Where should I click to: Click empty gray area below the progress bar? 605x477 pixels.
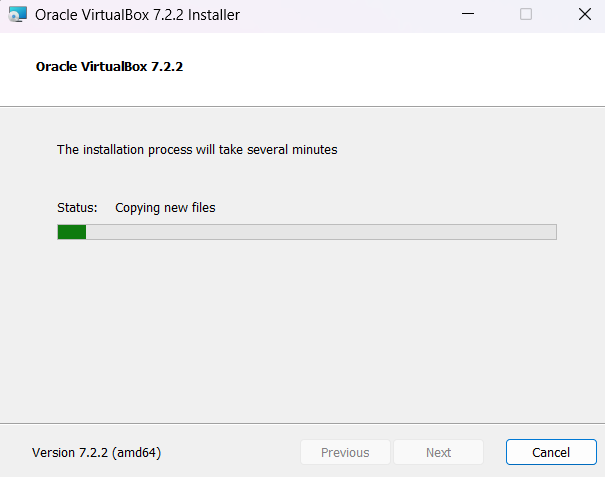click(300, 330)
